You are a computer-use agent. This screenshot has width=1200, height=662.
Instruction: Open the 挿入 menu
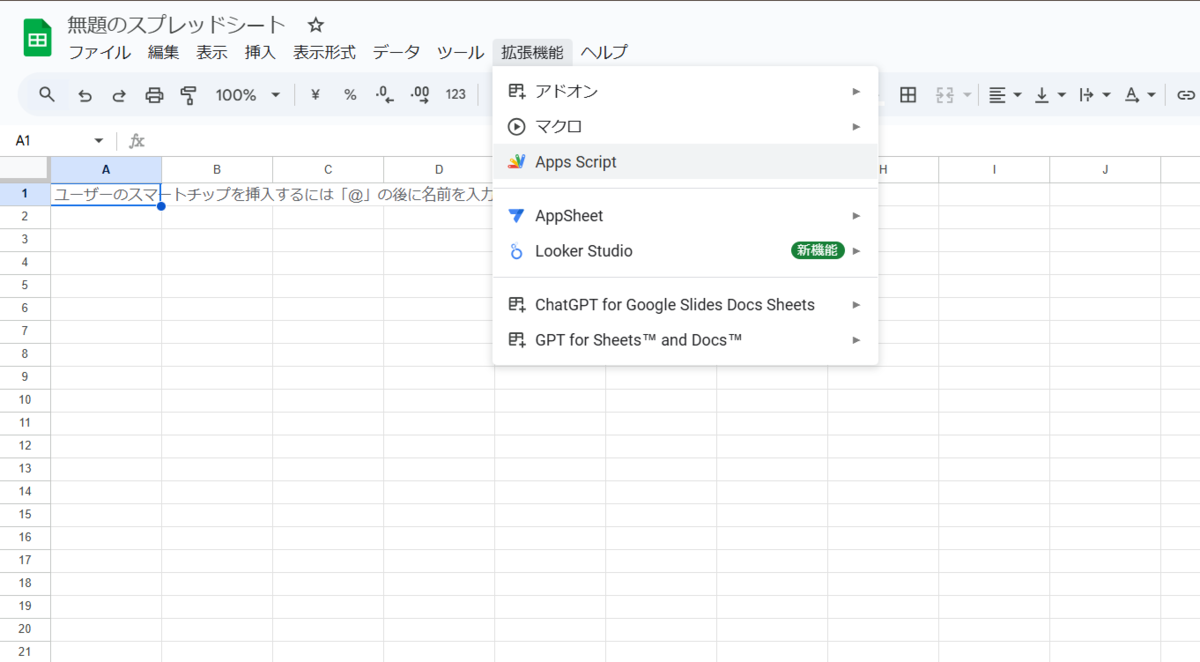click(260, 53)
